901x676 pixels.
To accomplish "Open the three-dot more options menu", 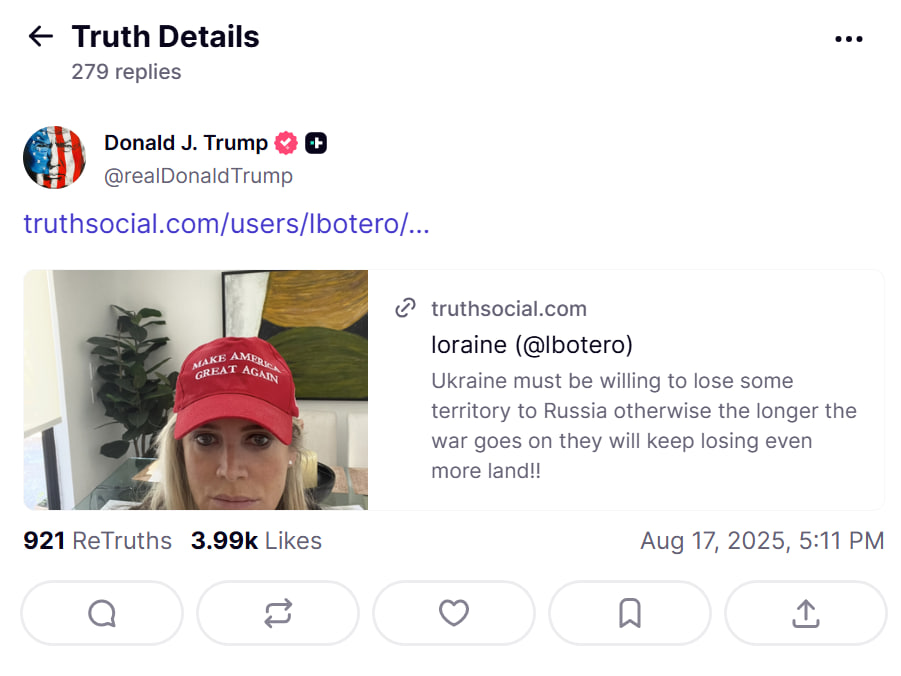I will (x=848, y=39).
